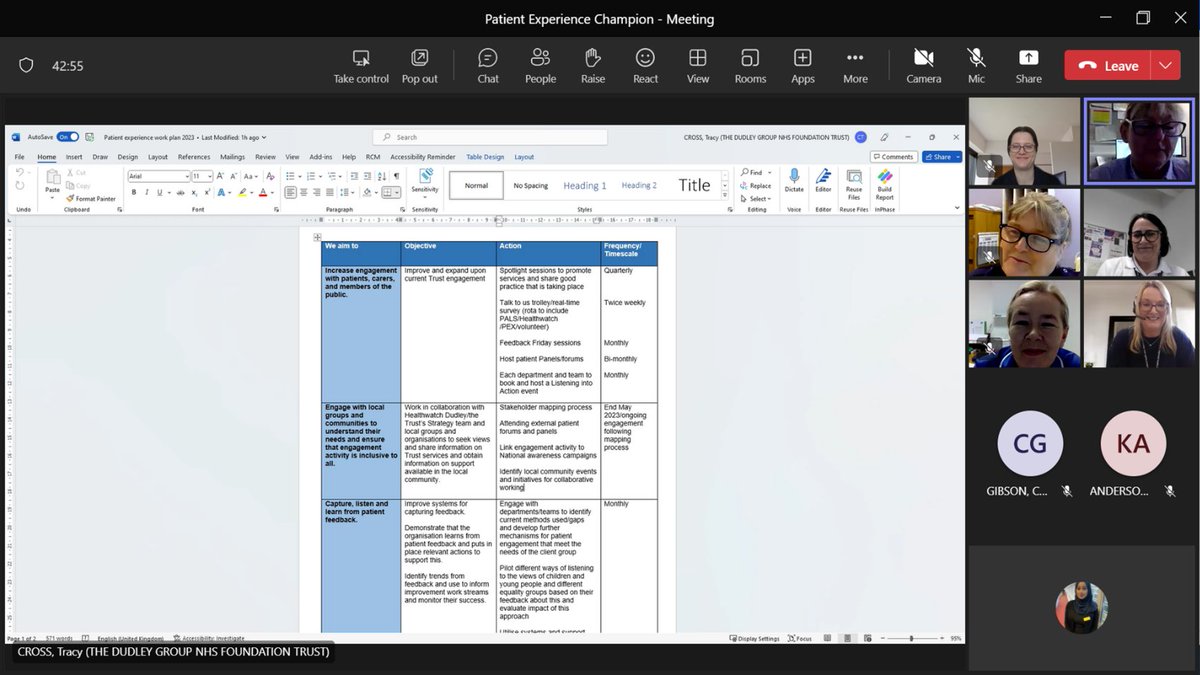Open the File menu in Word
Viewport: 1200px width, 675px height.
click(x=20, y=157)
